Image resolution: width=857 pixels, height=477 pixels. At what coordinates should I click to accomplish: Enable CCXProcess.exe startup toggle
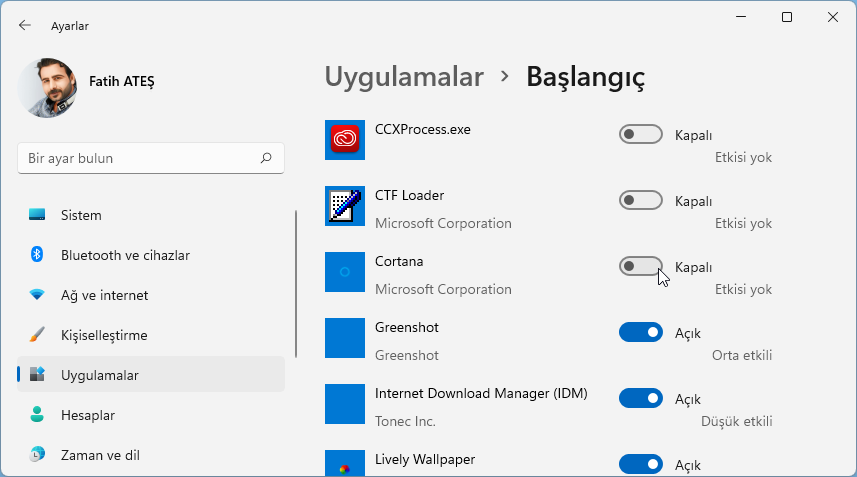click(x=641, y=134)
